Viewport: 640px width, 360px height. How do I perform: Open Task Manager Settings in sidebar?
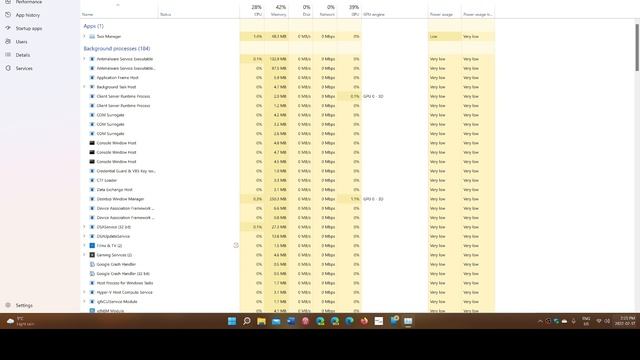(24, 305)
